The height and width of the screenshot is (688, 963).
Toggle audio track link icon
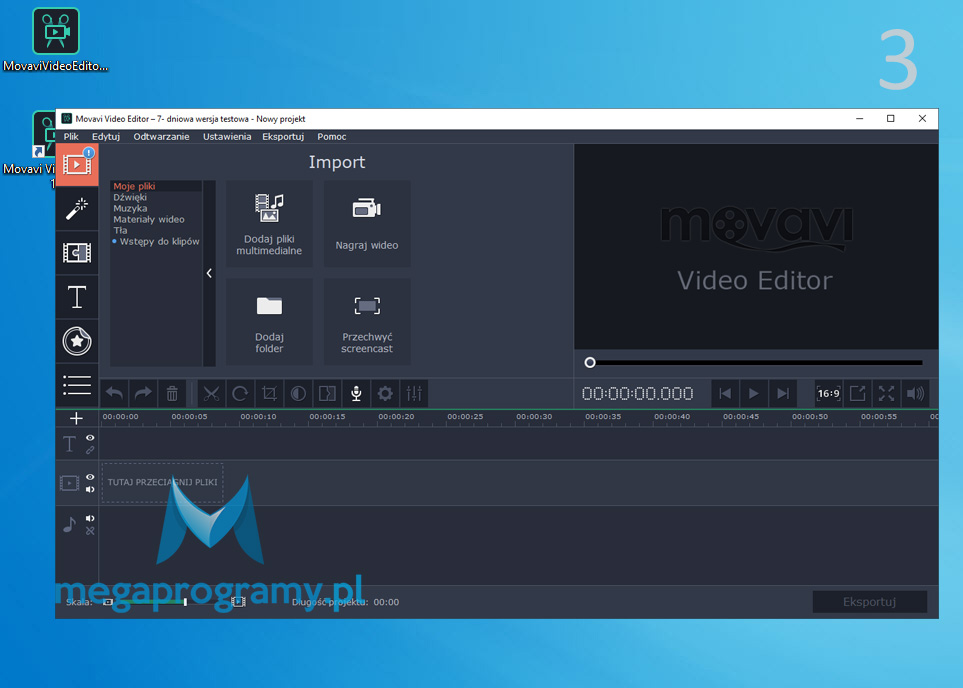[90, 531]
